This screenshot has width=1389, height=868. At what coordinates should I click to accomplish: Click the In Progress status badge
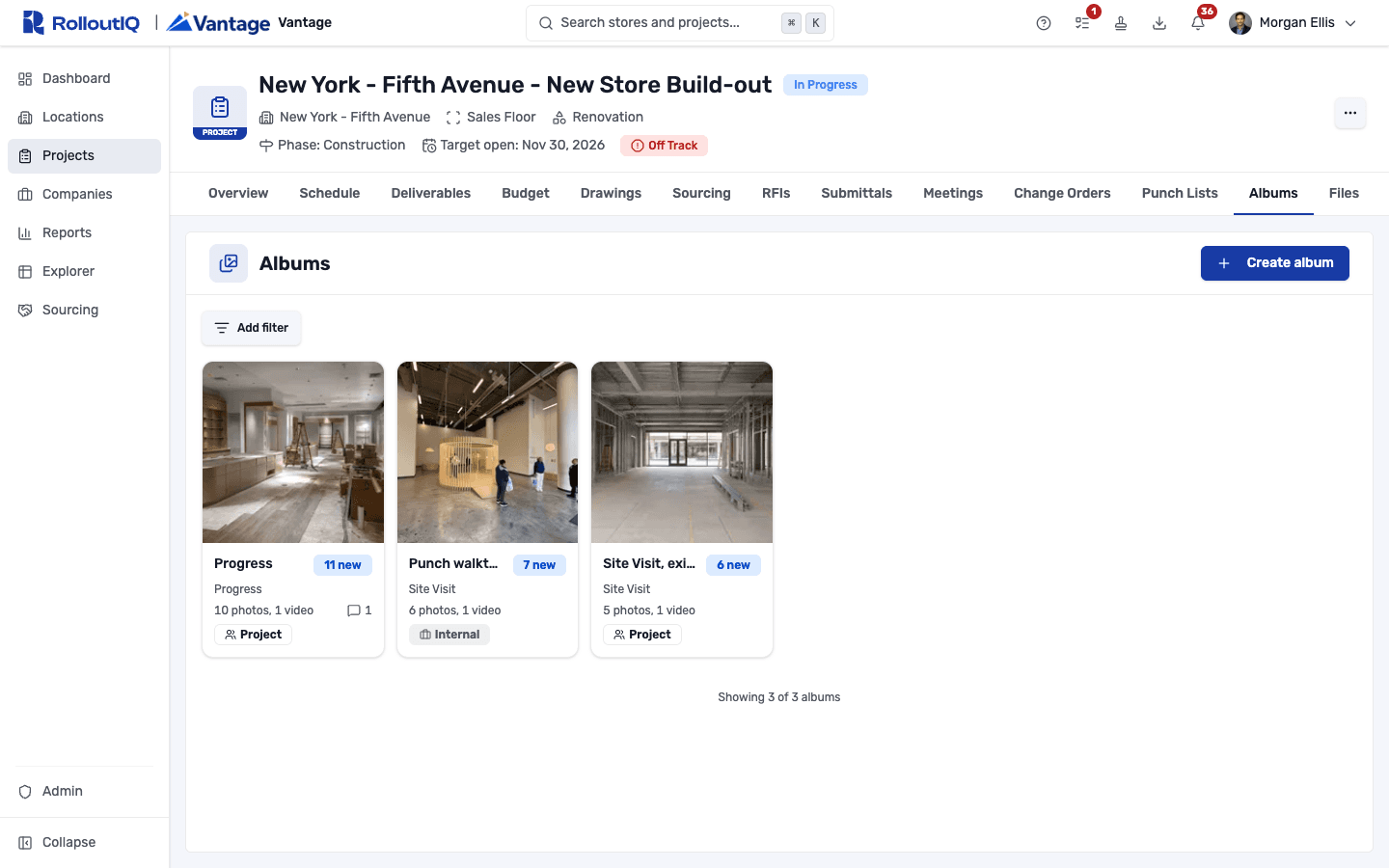click(x=826, y=85)
